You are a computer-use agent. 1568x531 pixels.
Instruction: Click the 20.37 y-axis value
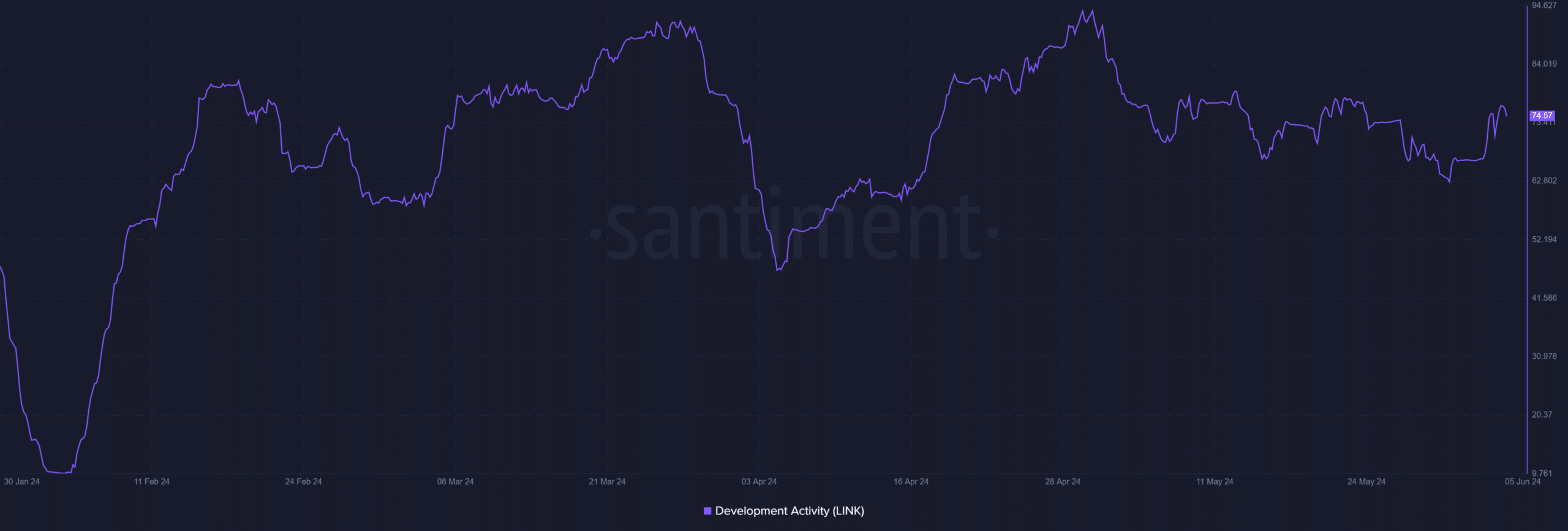click(1542, 415)
